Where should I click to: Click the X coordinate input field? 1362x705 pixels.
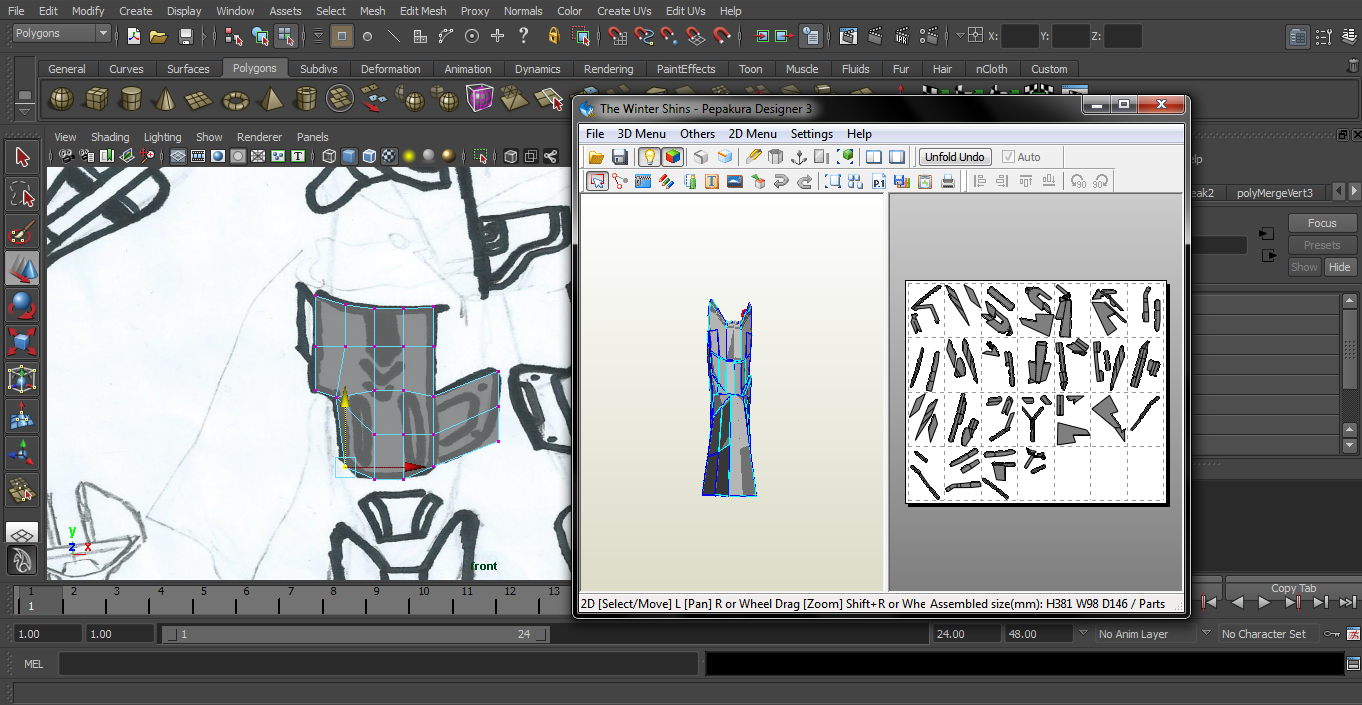tap(1020, 36)
